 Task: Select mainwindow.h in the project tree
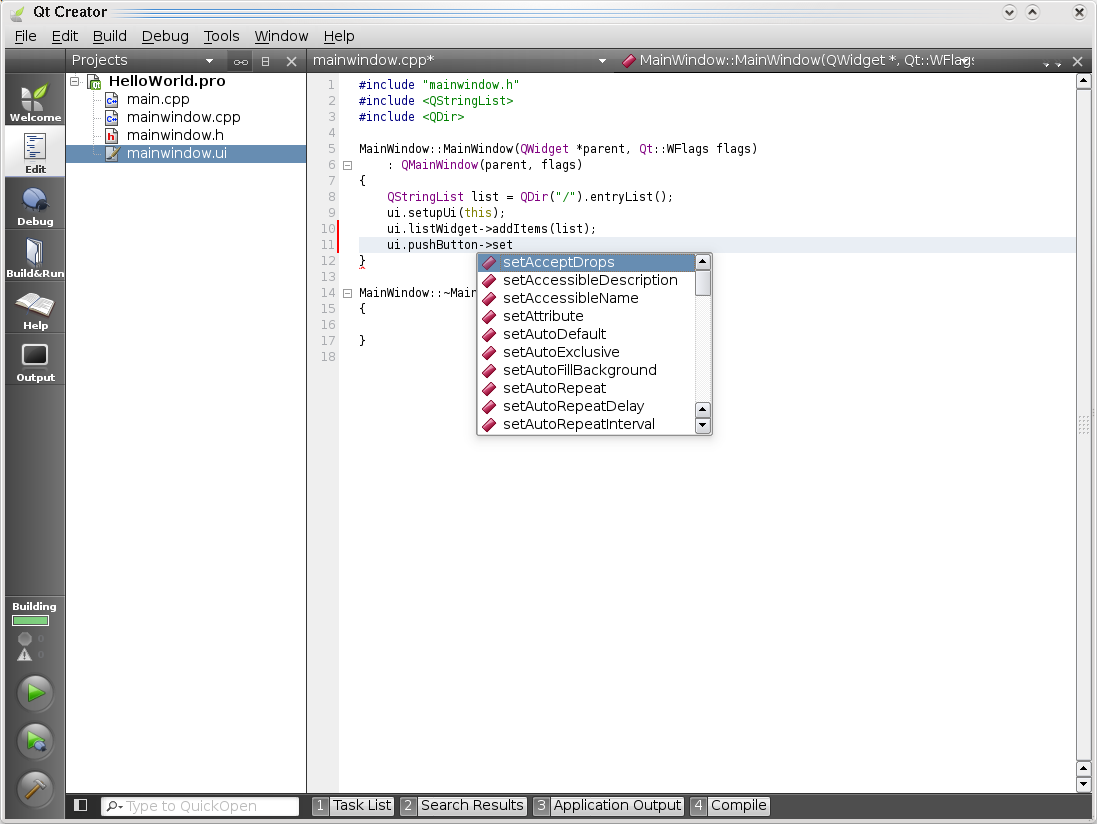[x=175, y=135]
